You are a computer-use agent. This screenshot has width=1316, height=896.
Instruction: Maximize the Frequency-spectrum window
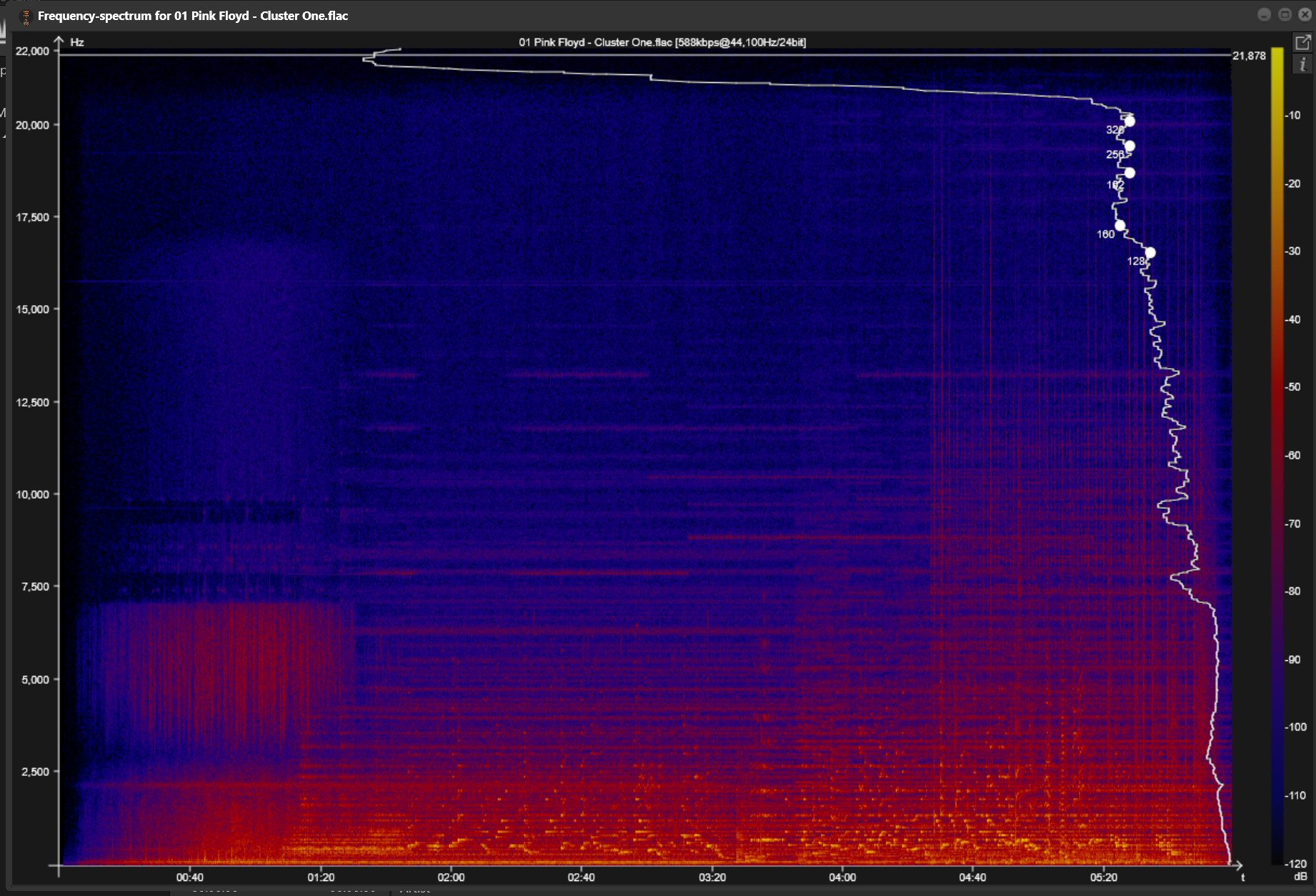1285,14
